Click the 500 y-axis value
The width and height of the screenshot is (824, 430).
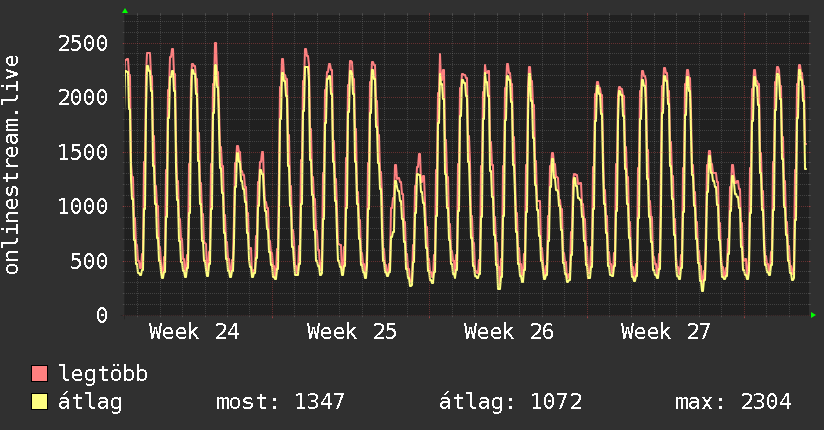point(89,261)
